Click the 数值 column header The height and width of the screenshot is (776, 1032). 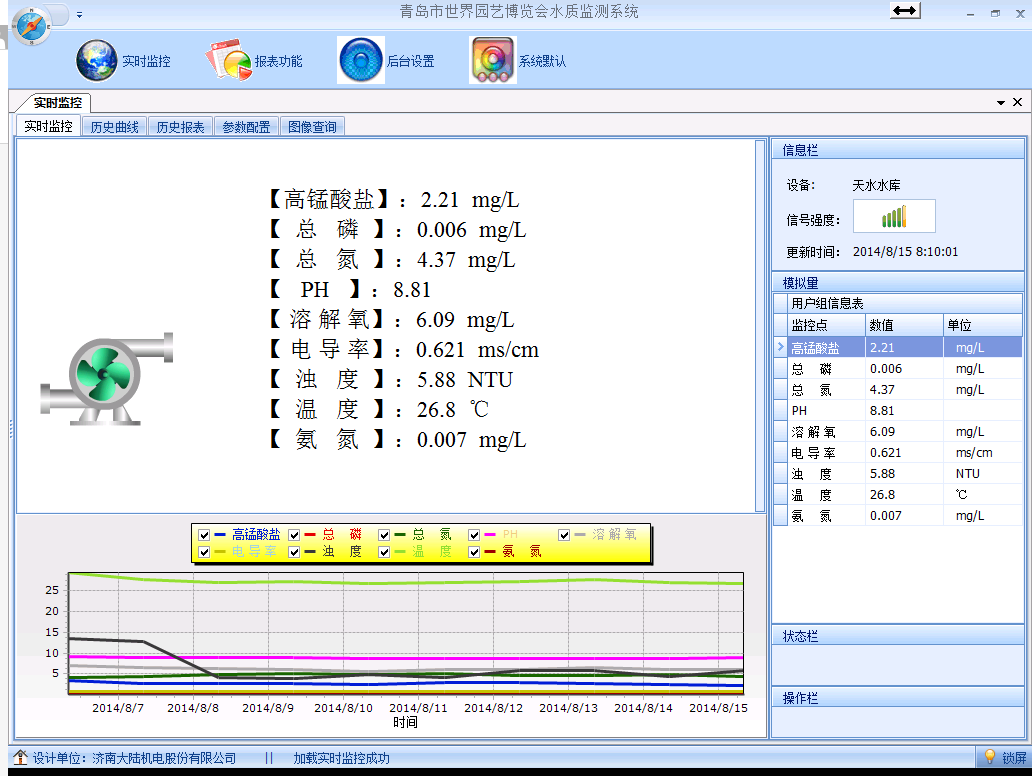903,325
